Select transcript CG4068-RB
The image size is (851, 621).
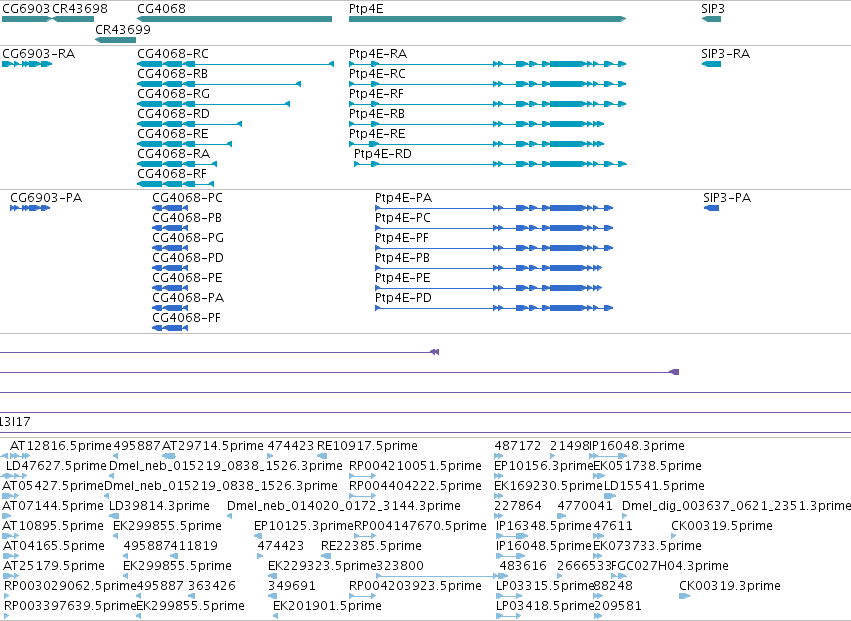[x=173, y=74]
